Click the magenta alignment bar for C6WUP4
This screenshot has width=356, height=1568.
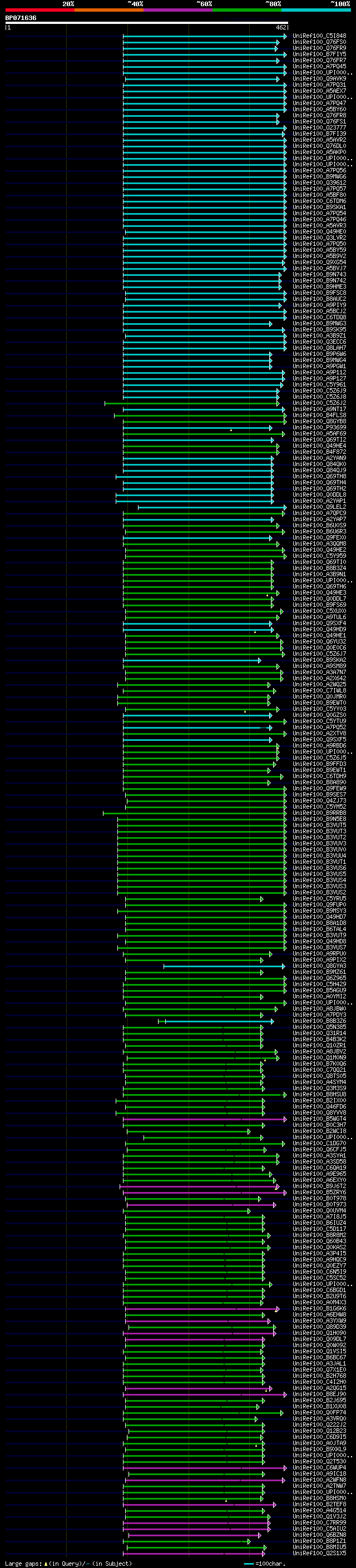click(x=205, y=1467)
